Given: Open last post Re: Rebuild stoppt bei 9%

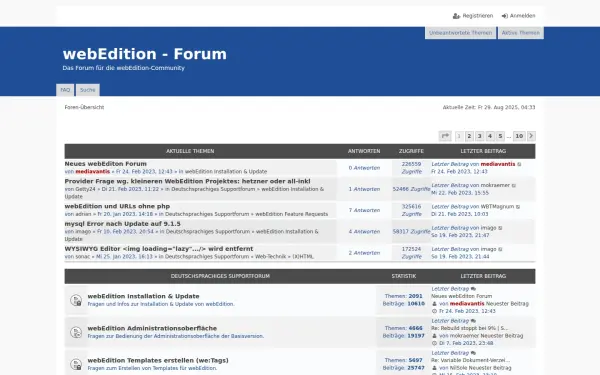Looking at the screenshot, I should point(470,328).
